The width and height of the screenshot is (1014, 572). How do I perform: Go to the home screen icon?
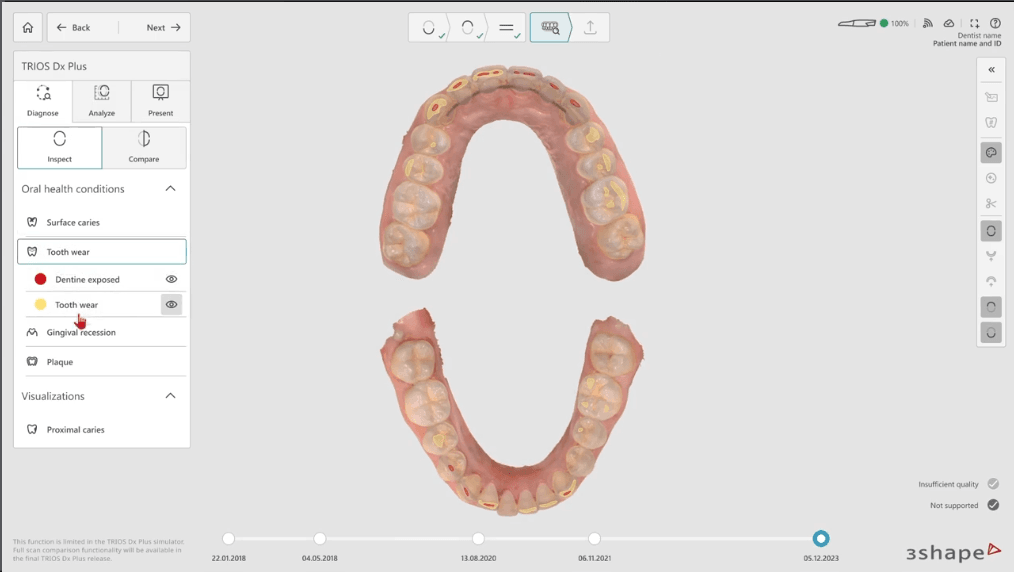point(28,28)
